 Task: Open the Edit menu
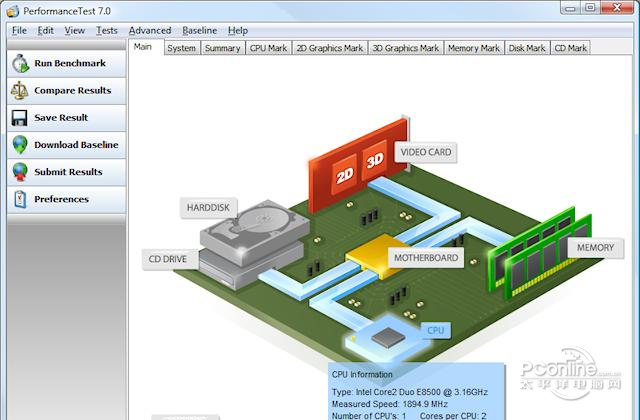[x=45, y=31]
